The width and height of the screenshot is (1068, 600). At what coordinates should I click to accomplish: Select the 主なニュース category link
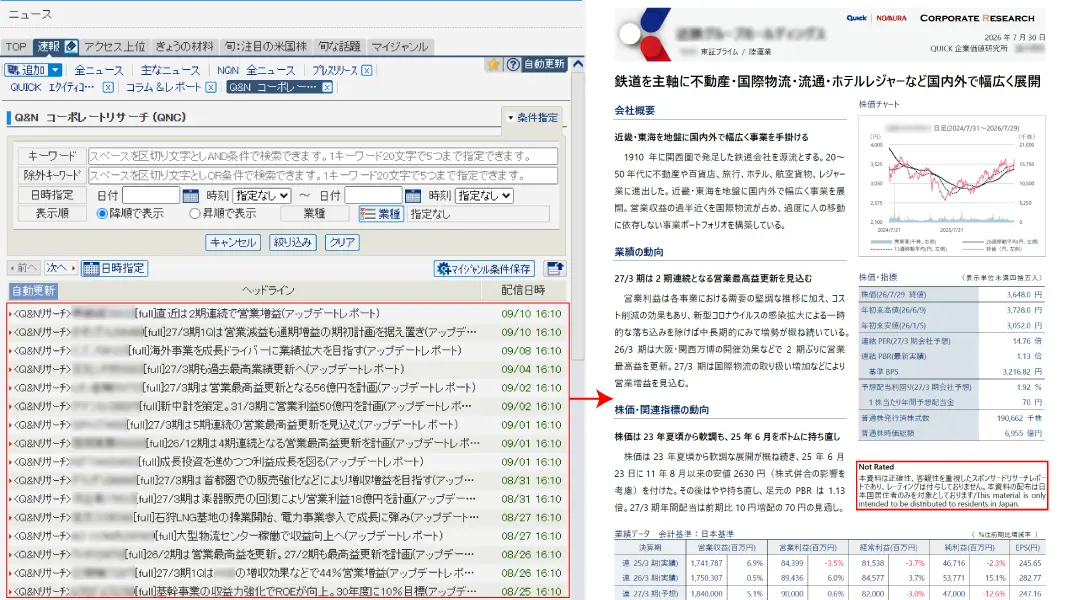(x=170, y=70)
